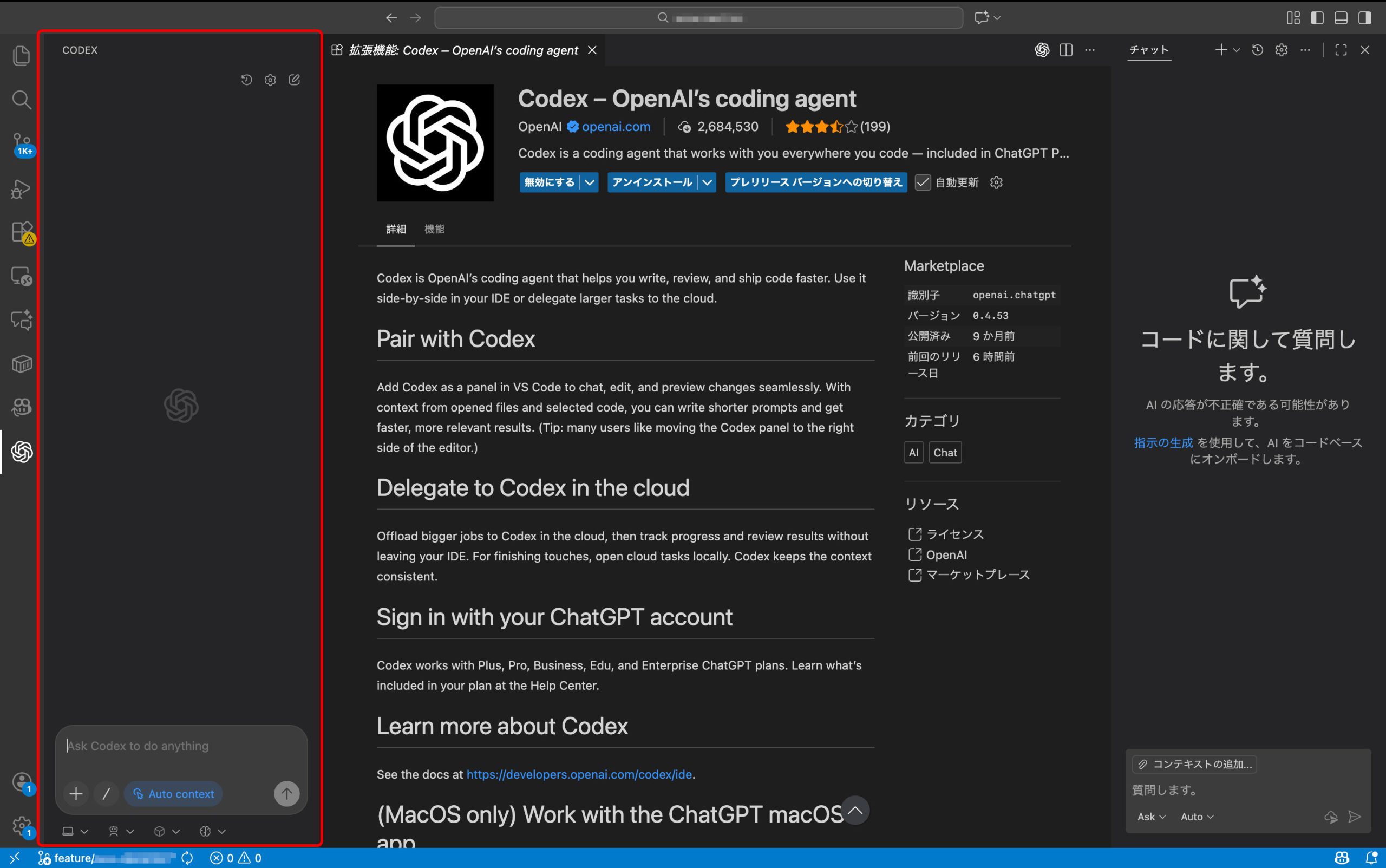Click プレリリース バージョンへの切り替え button
The image size is (1386, 868).
(815, 182)
